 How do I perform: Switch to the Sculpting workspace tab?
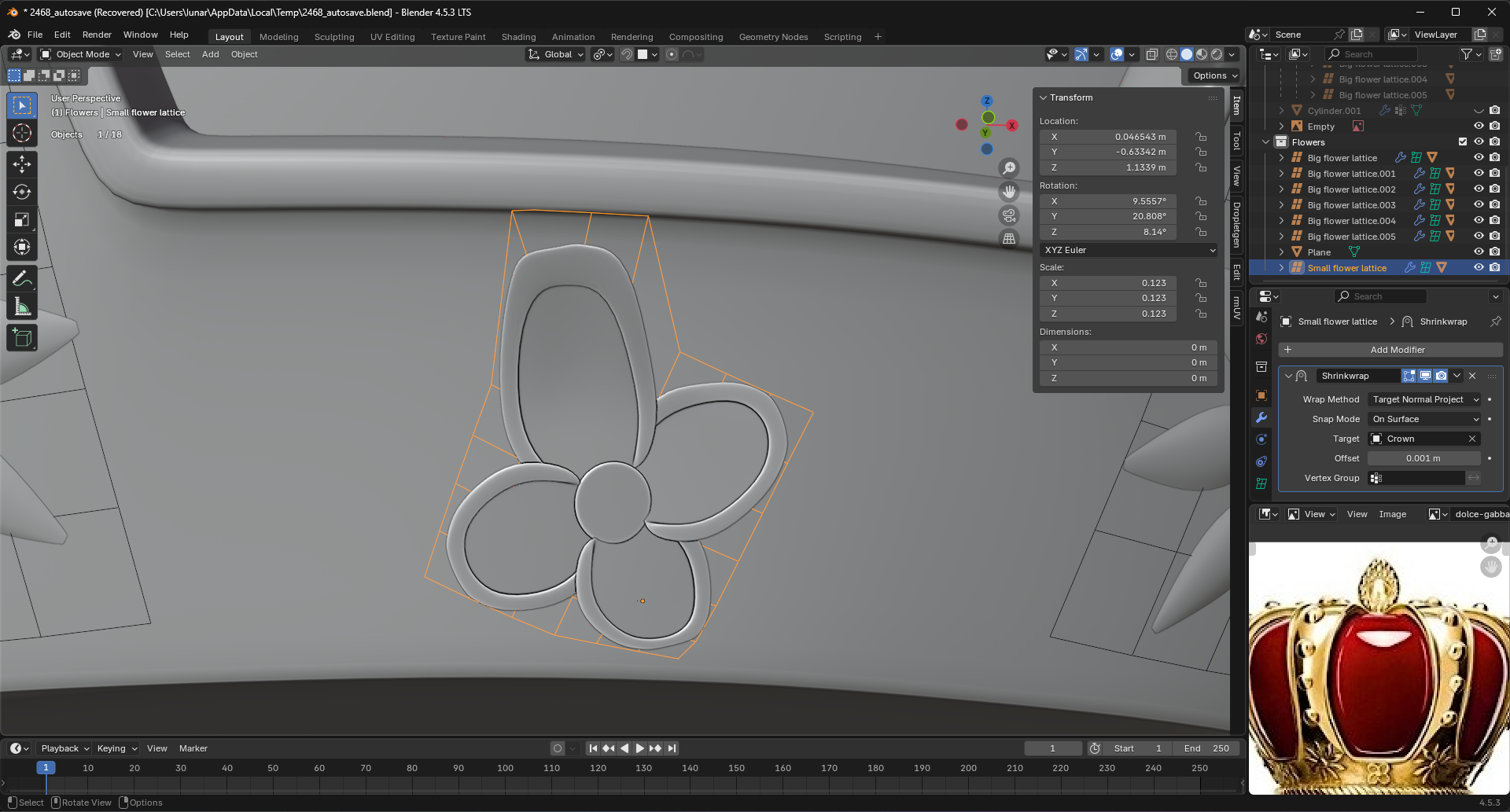pos(334,37)
